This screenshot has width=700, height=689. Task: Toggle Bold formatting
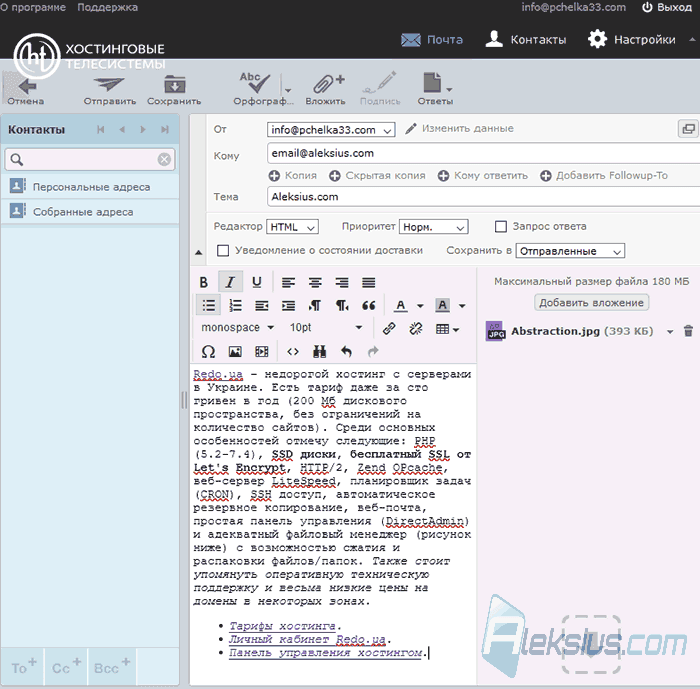click(204, 282)
